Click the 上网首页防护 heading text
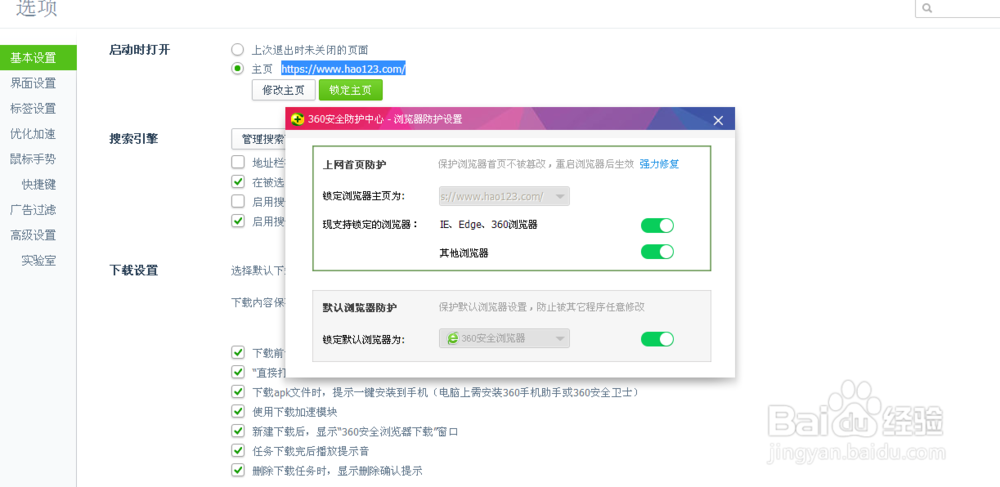The width and height of the screenshot is (1000, 487). pyautogui.click(x=355, y=164)
